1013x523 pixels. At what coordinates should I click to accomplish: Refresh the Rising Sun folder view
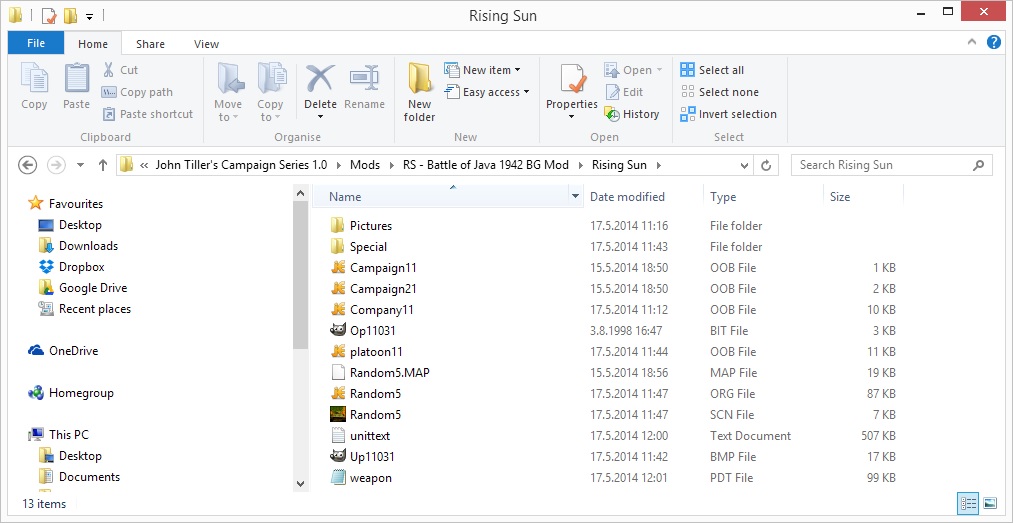766,165
